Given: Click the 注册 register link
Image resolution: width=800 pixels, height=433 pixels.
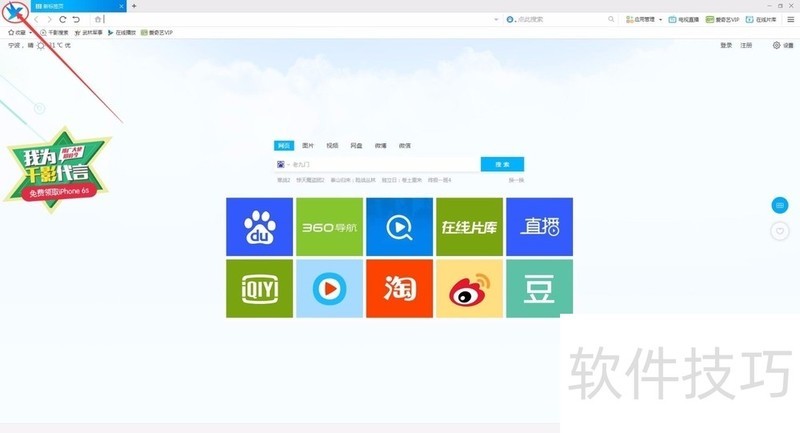Looking at the screenshot, I should tap(746, 45).
